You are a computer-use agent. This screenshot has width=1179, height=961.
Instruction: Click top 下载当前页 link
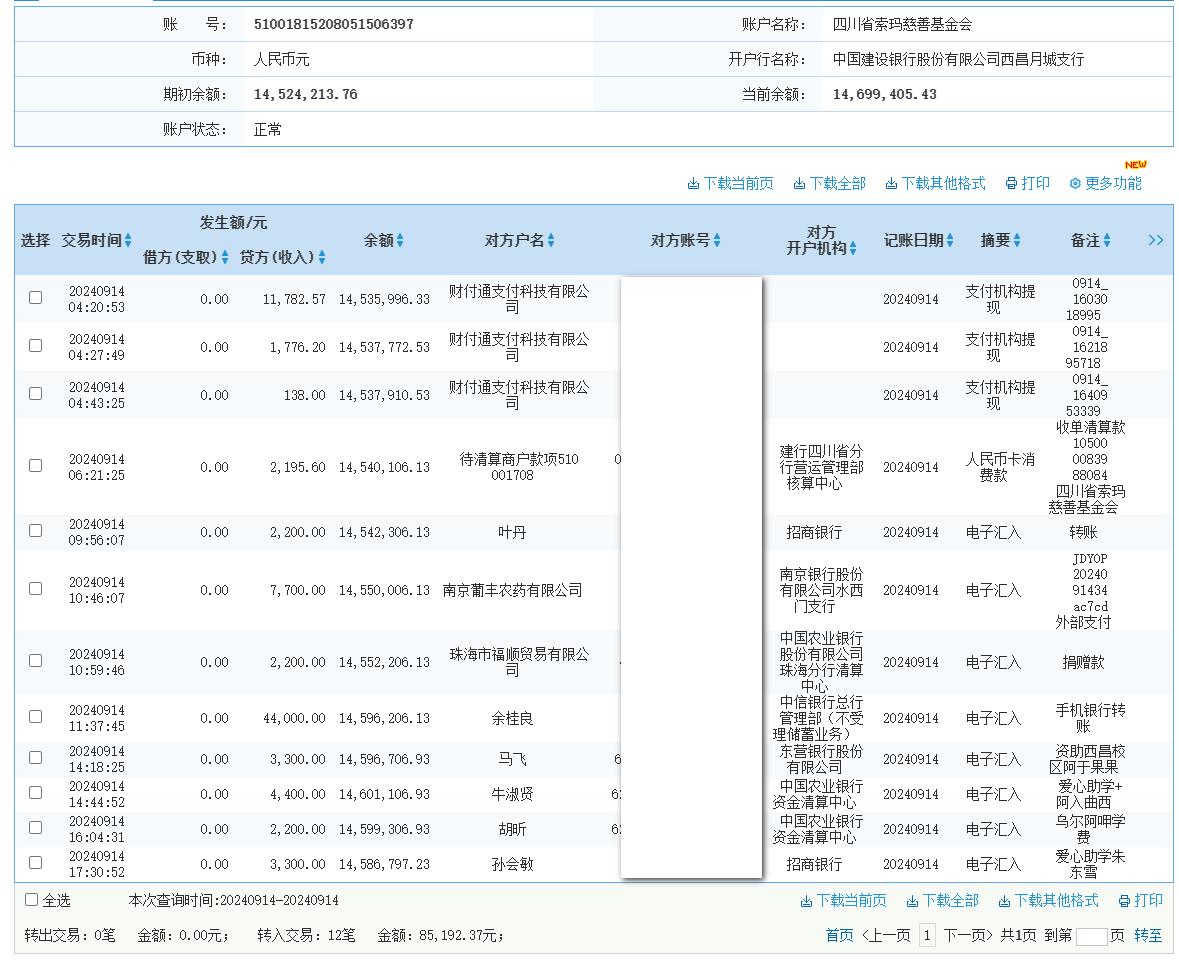pos(738,183)
